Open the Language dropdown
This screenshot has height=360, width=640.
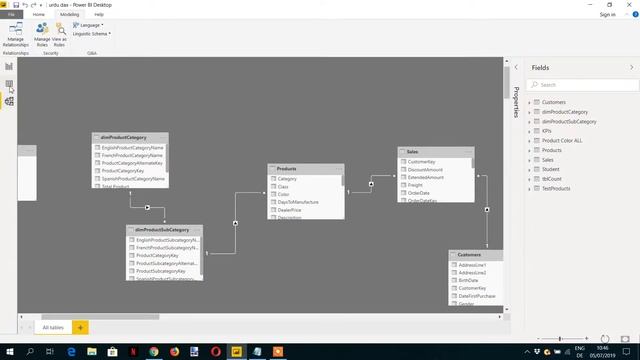pos(88,25)
